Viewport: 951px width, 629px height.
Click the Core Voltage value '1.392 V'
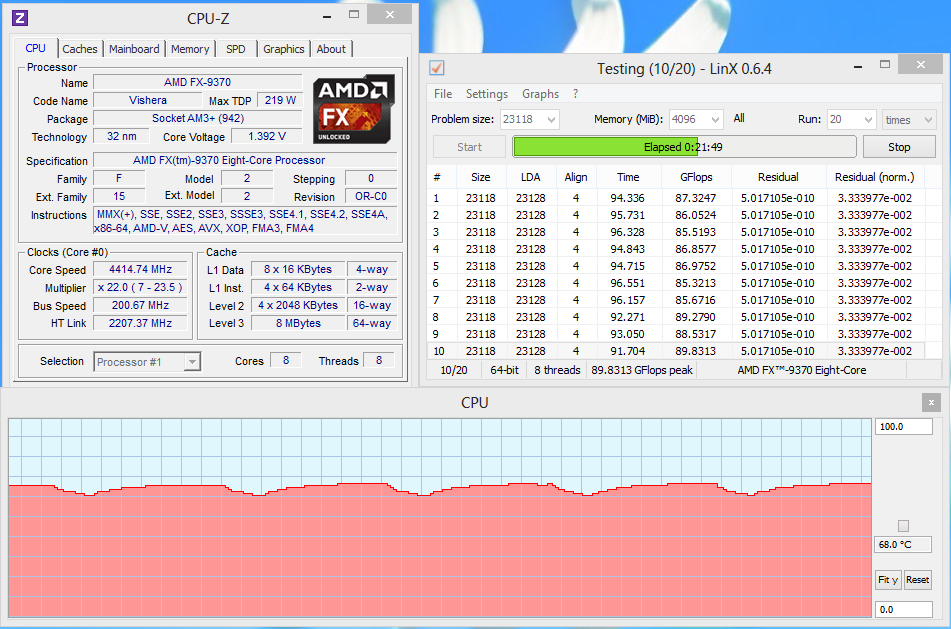[267, 136]
